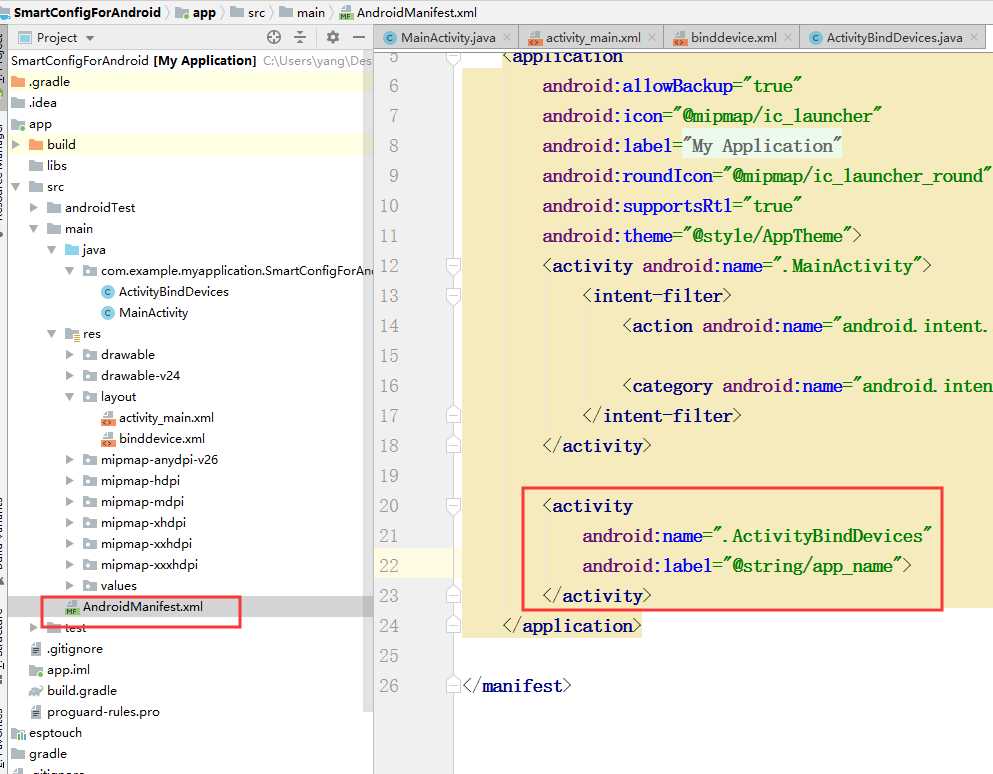Image resolution: width=993 pixels, height=774 pixels.
Task: Select binddevice.xml layout file icon
Action: pos(108,438)
